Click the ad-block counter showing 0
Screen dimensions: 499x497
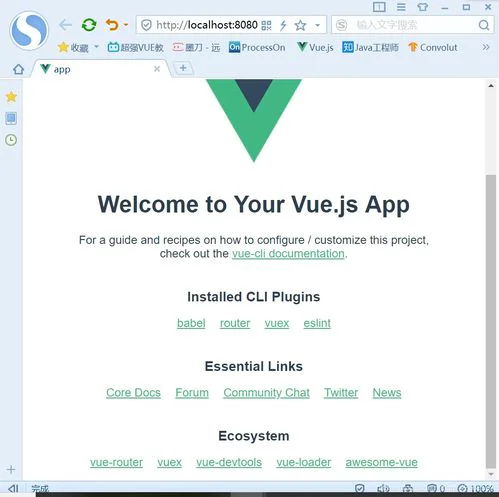[436, 489]
